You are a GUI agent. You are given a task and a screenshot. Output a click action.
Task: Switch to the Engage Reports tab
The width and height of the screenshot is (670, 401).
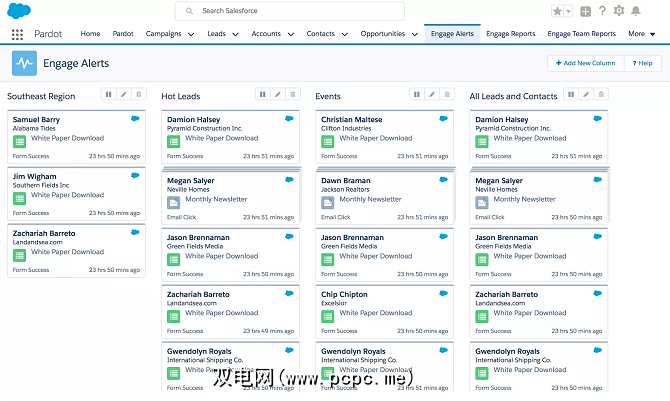tap(510, 34)
